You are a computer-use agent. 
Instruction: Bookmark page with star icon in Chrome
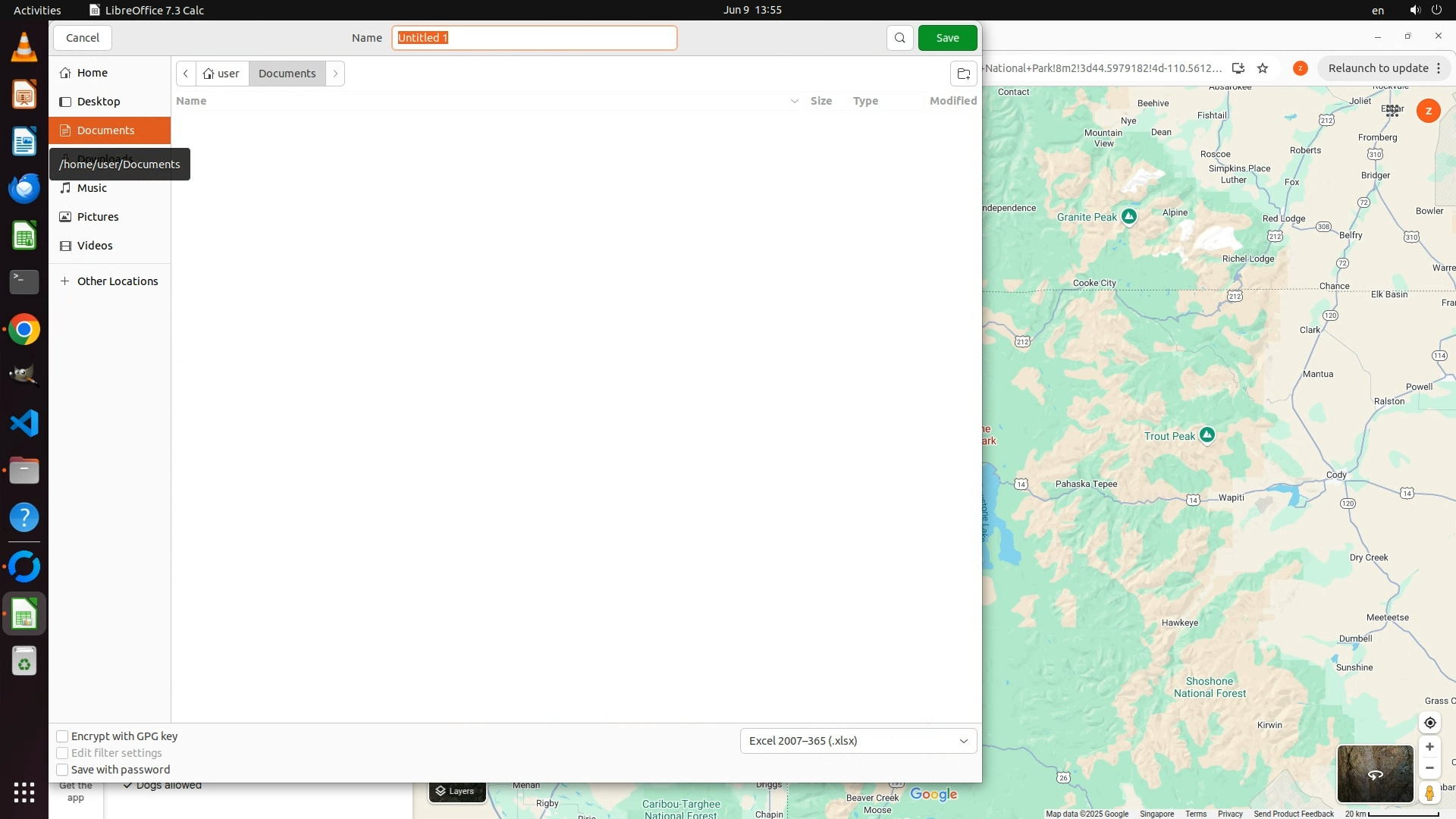click(x=1263, y=68)
